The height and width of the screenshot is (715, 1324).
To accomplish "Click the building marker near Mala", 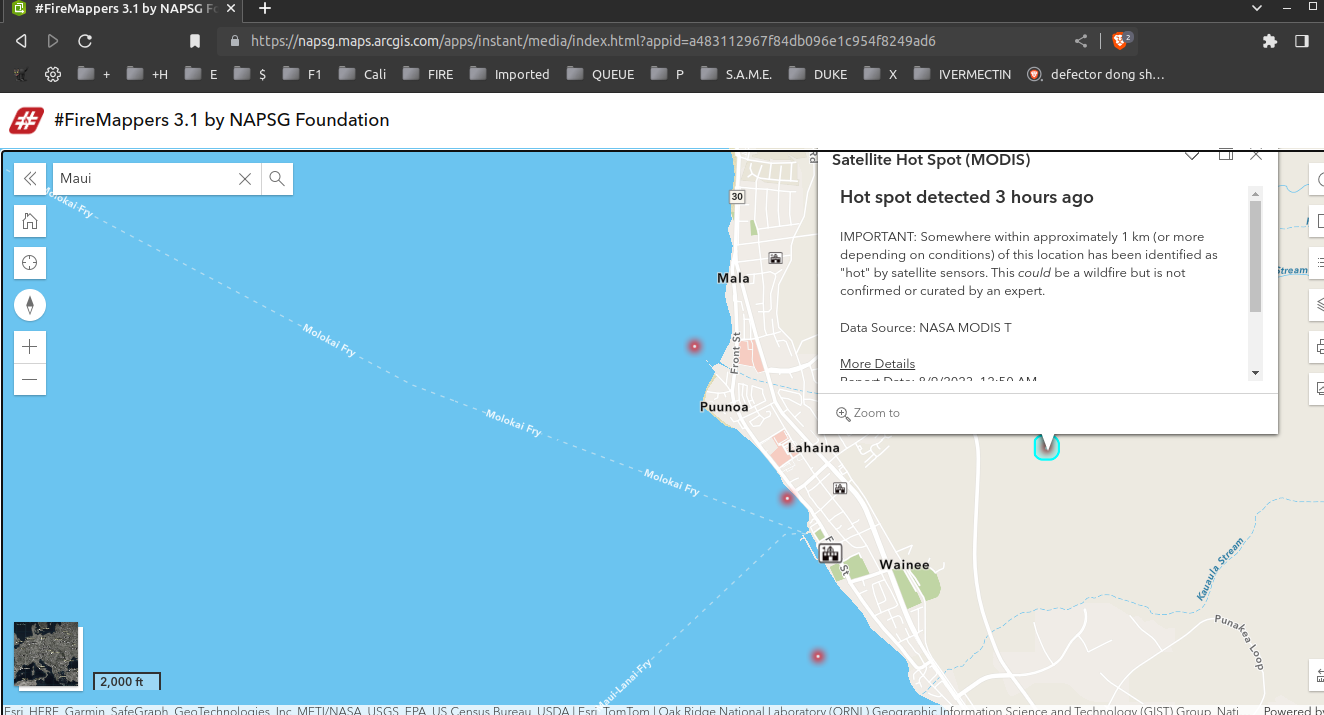I will 775,258.
